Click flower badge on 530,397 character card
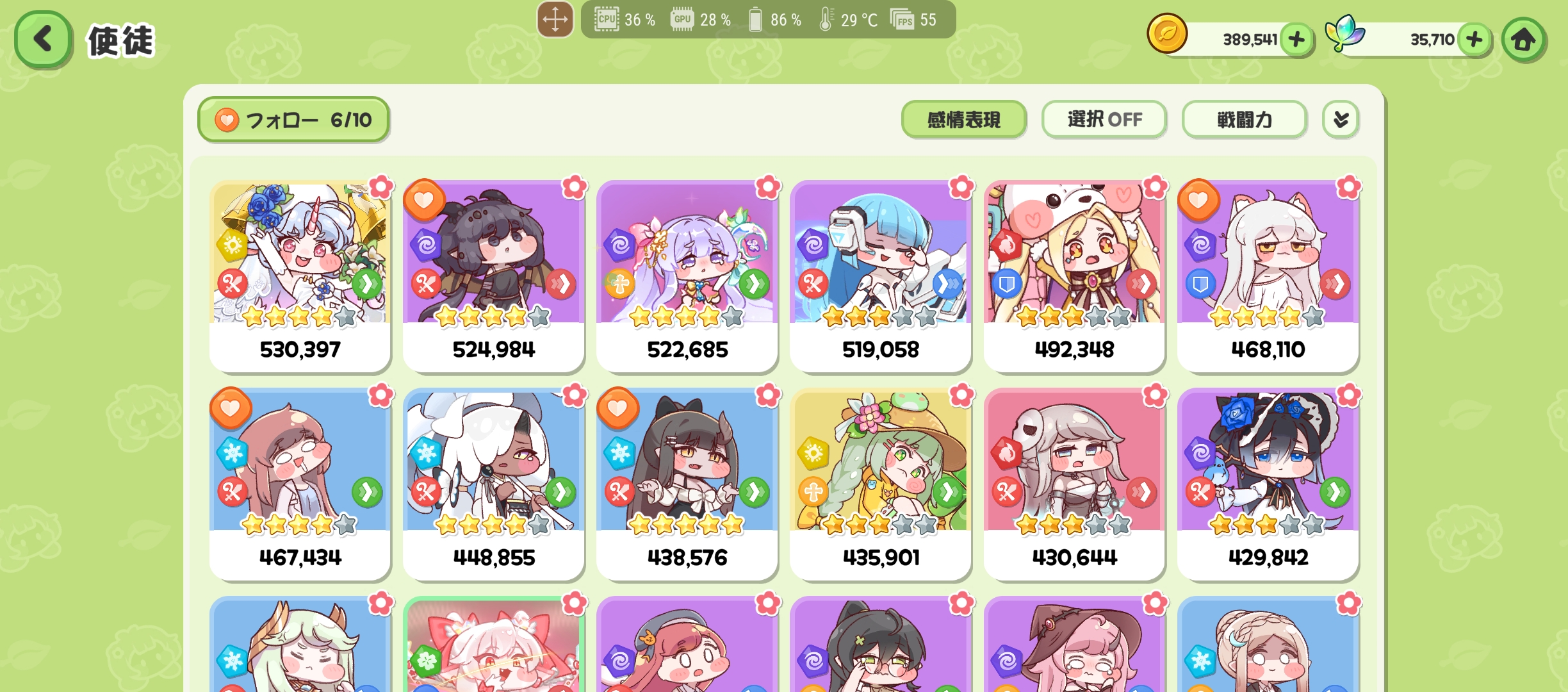The width and height of the screenshot is (1568, 692). point(381,187)
